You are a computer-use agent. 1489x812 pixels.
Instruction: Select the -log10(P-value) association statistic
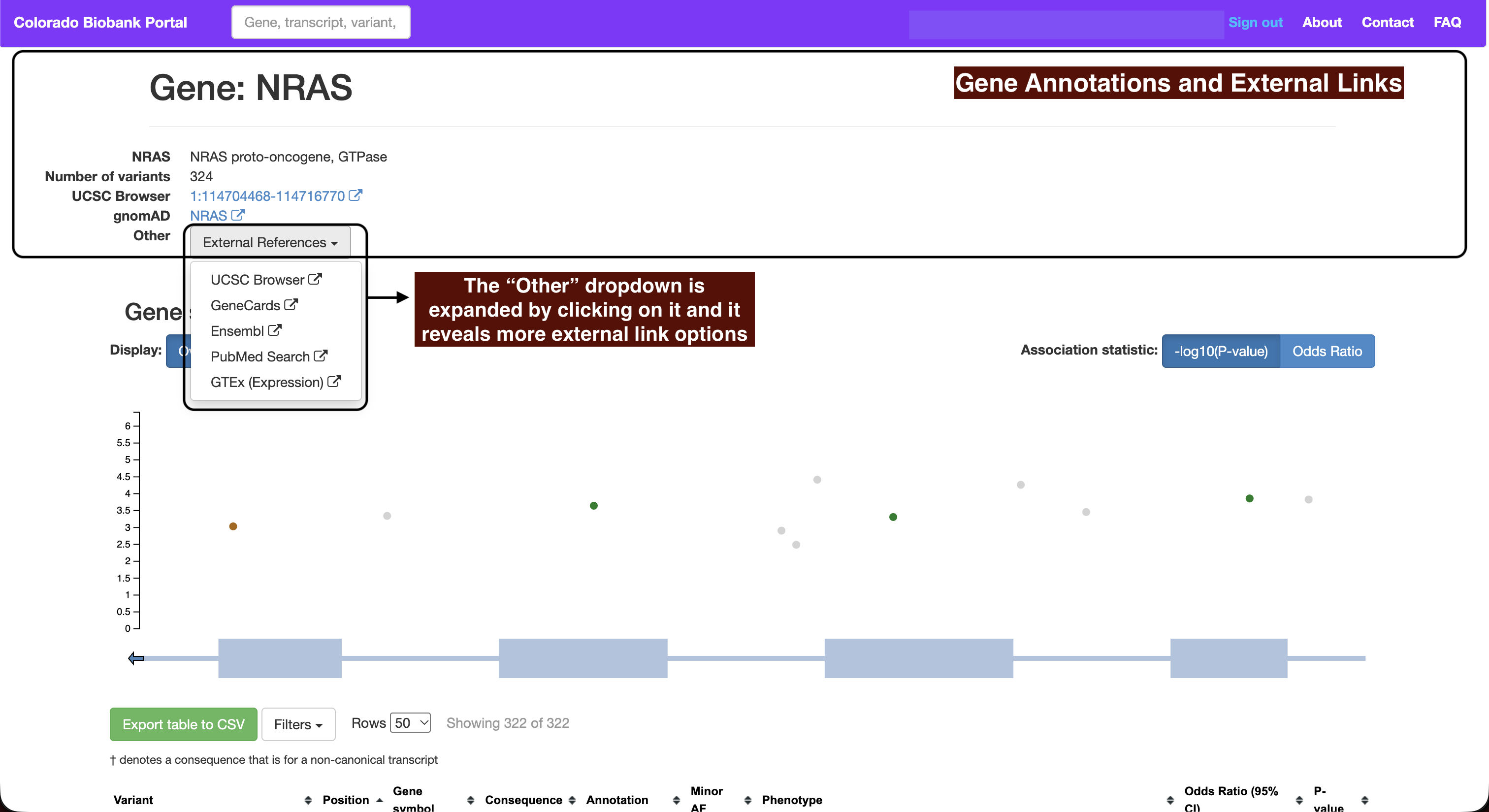pos(1221,351)
